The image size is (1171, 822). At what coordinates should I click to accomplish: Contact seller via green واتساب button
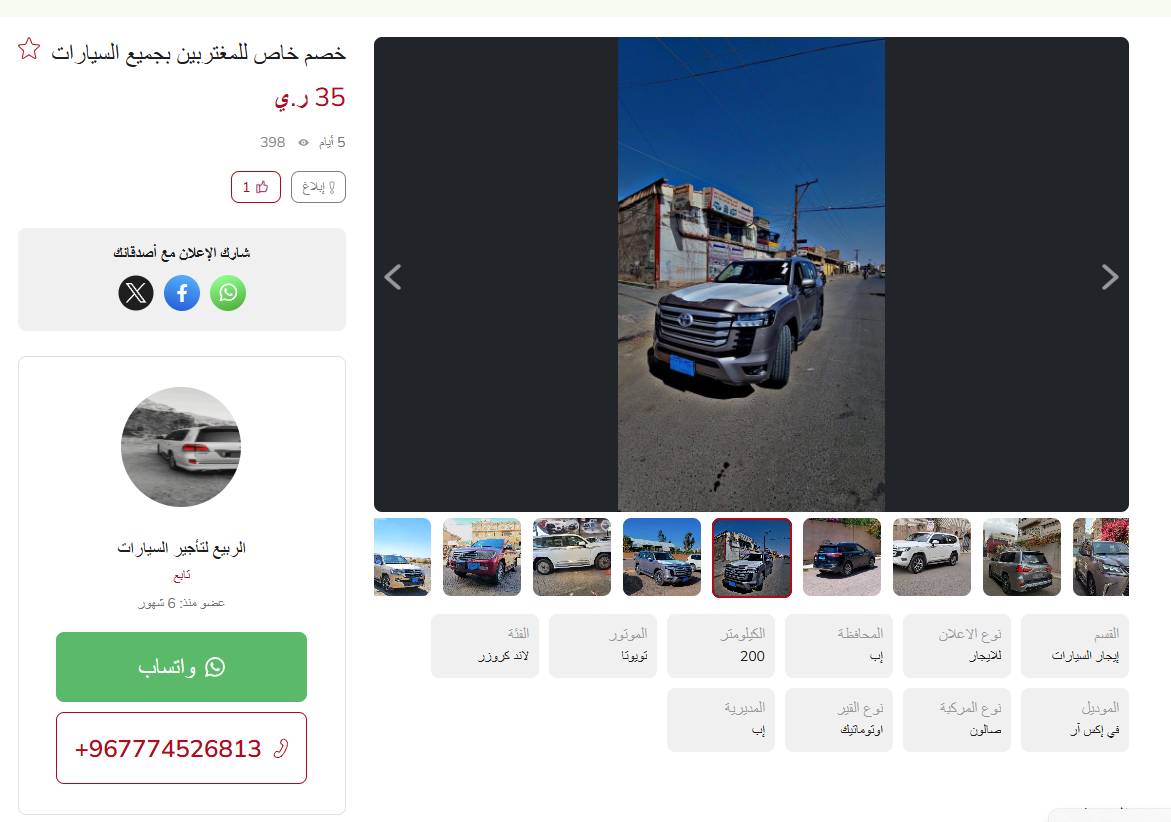pos(181,667)
